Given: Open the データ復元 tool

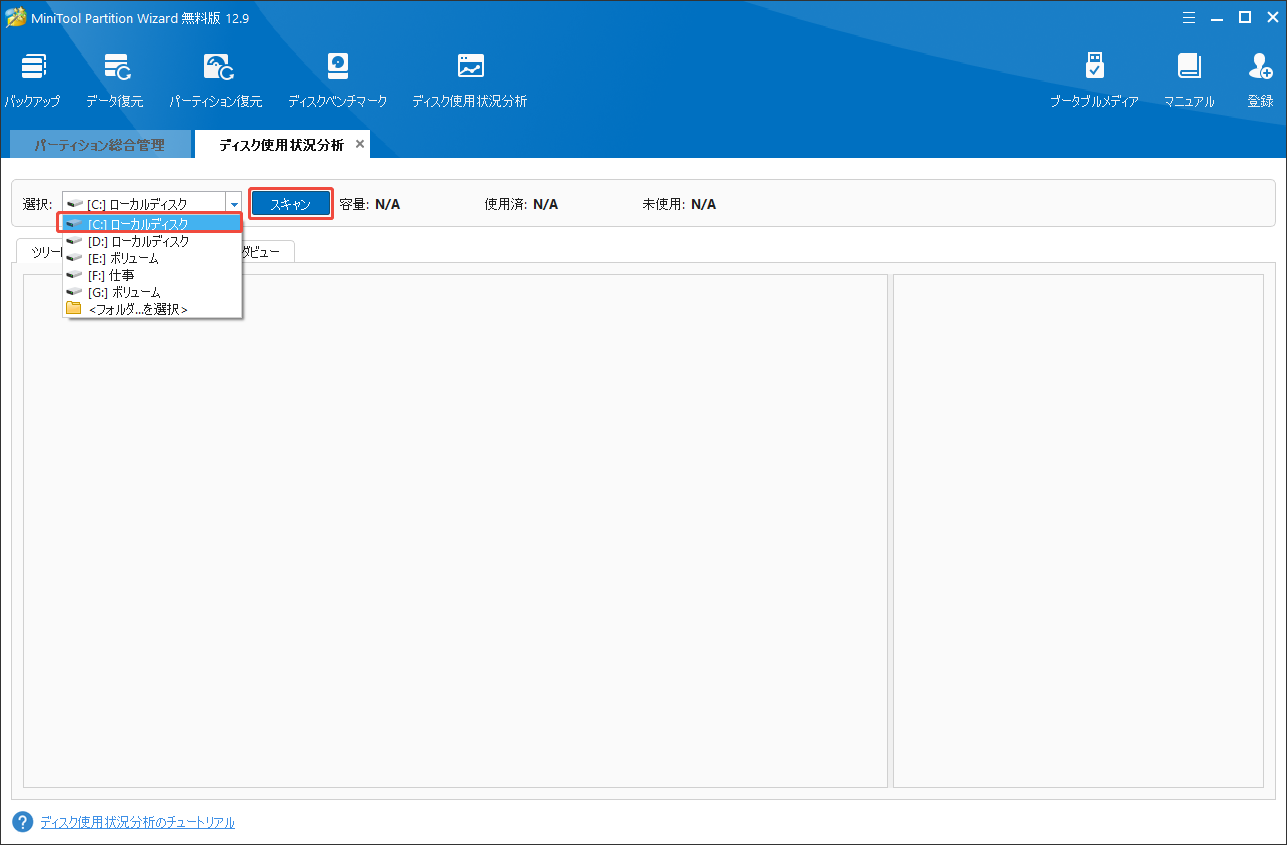Looking at the screenshot, I should (115, 80).
